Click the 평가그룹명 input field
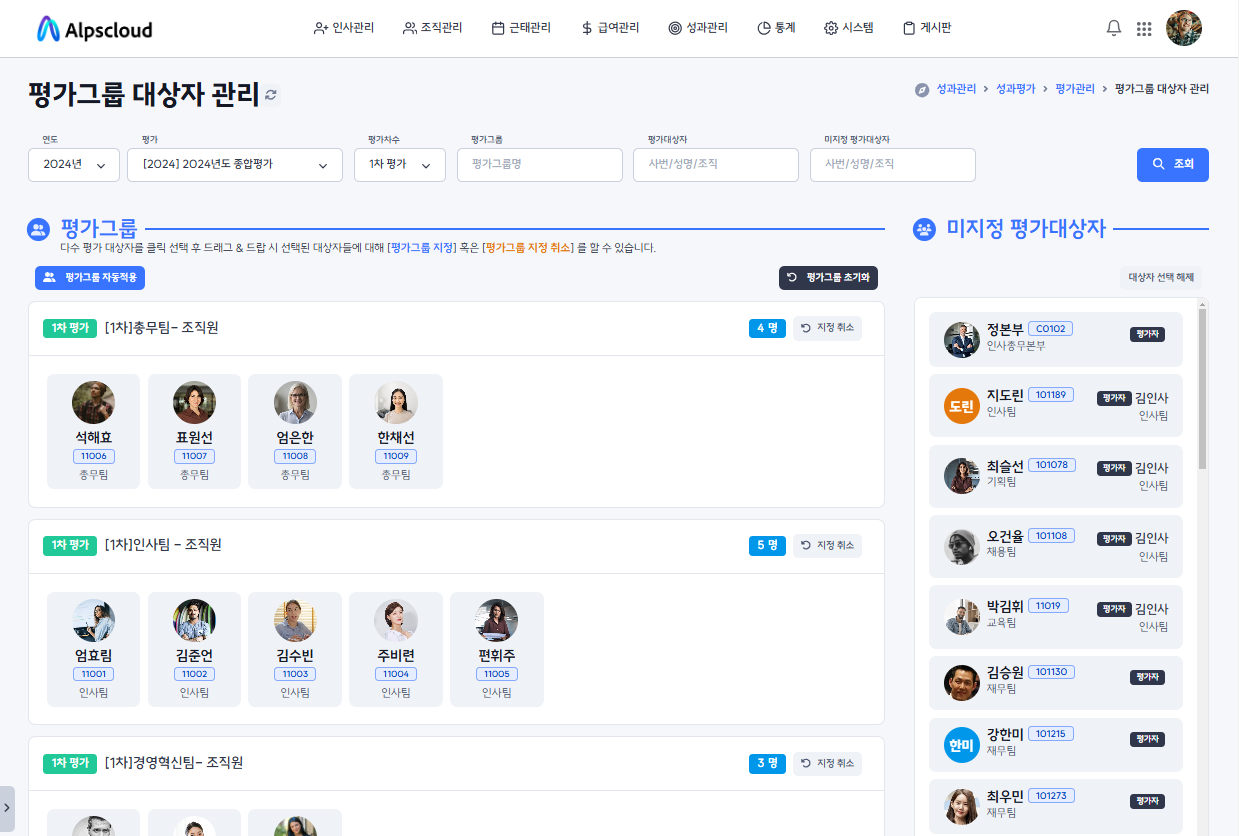The height and width of the screenshot is (836, 1239). coord(539,165)
